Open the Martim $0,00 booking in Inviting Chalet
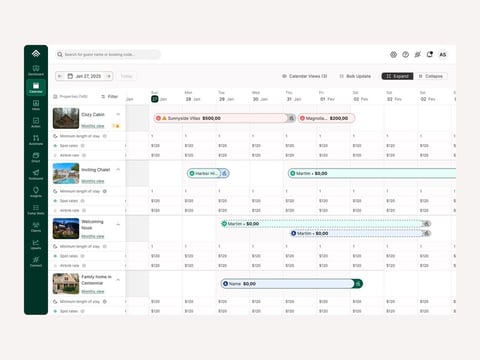This screenshot has width=480, height=360. pyautogui.click(x=372, y=173)
